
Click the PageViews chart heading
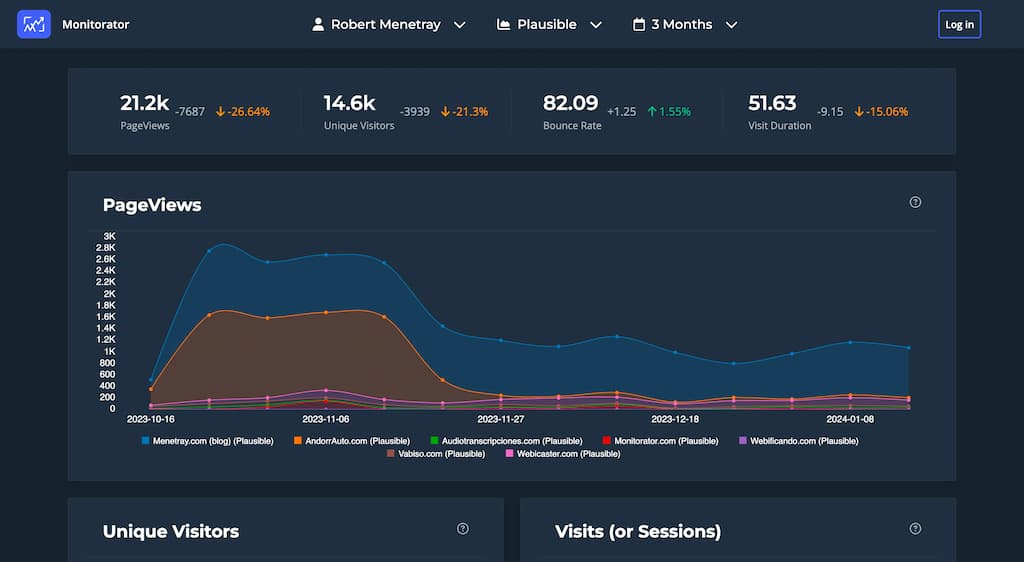point(152,205)
